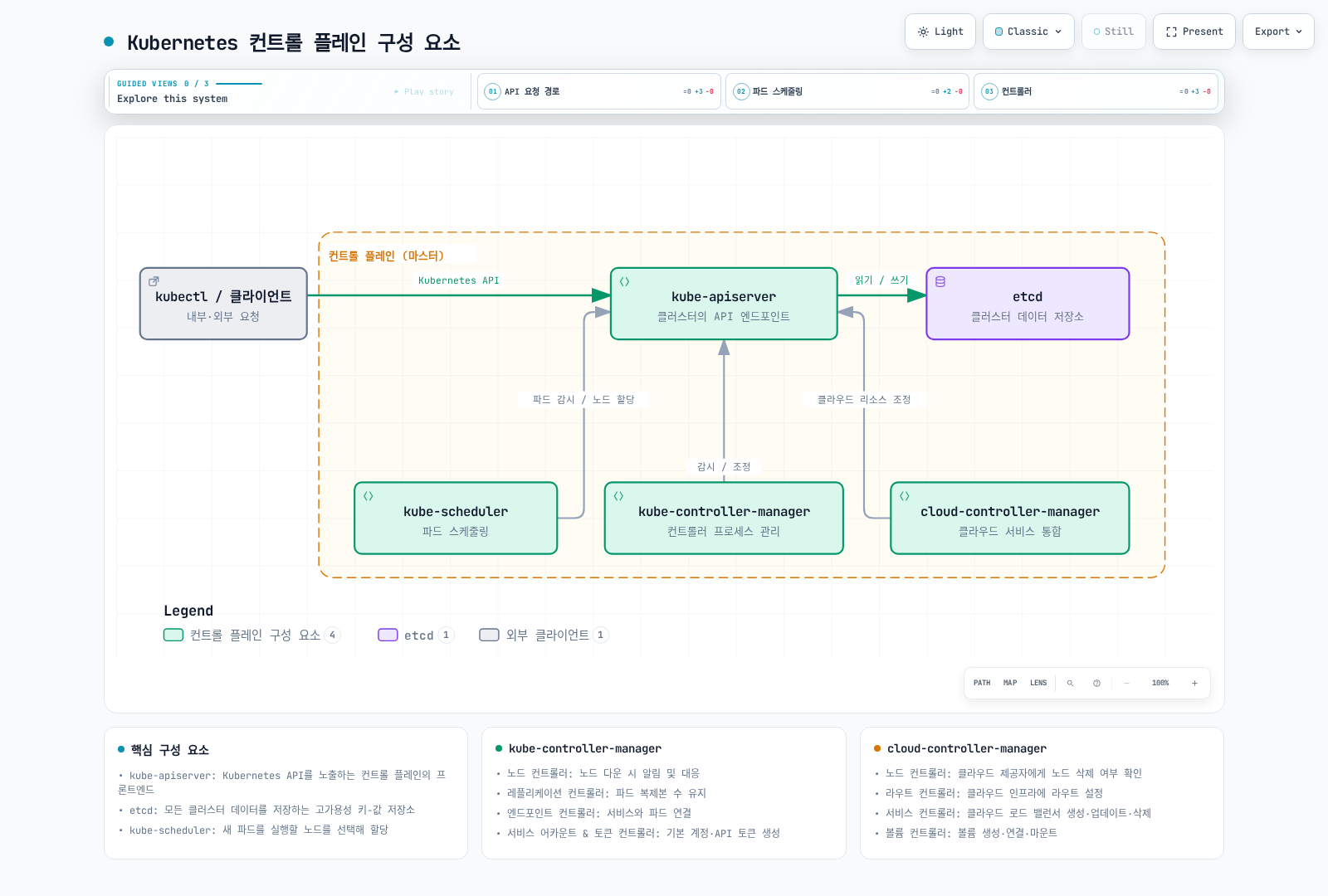This screenshot has width=1328, height=896.
Task: Toggle the Still animation mode
Action: click(x=1114, y=32)
